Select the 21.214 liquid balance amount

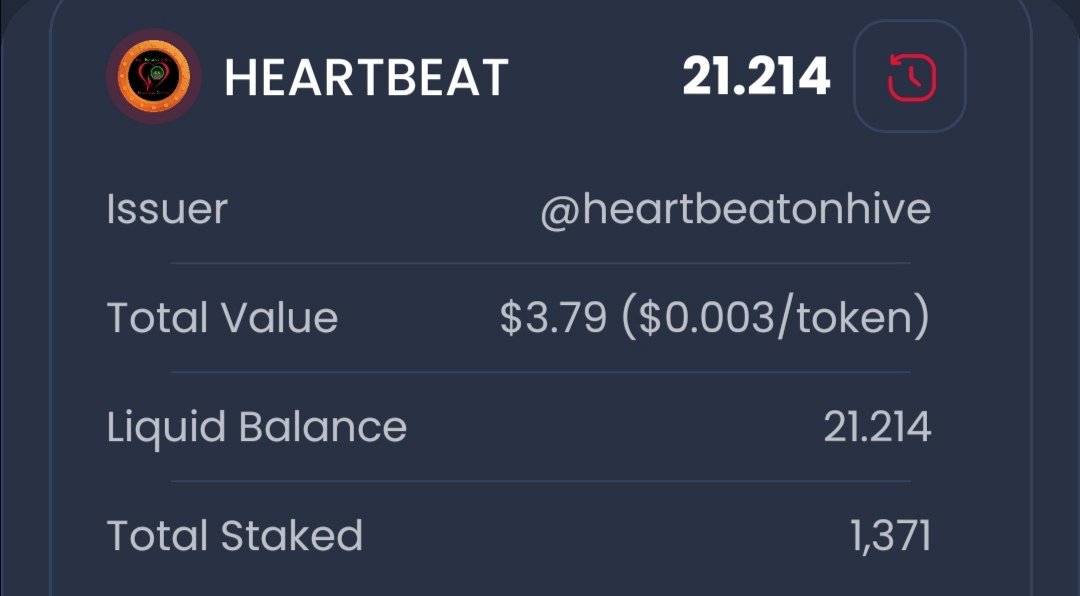[x=877, y=427]
